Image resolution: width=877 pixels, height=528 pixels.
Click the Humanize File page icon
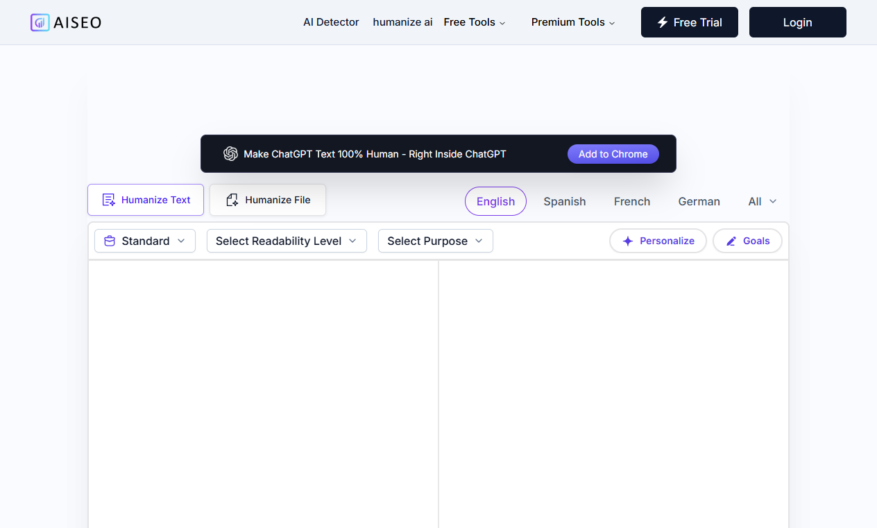tap(232, 200)
